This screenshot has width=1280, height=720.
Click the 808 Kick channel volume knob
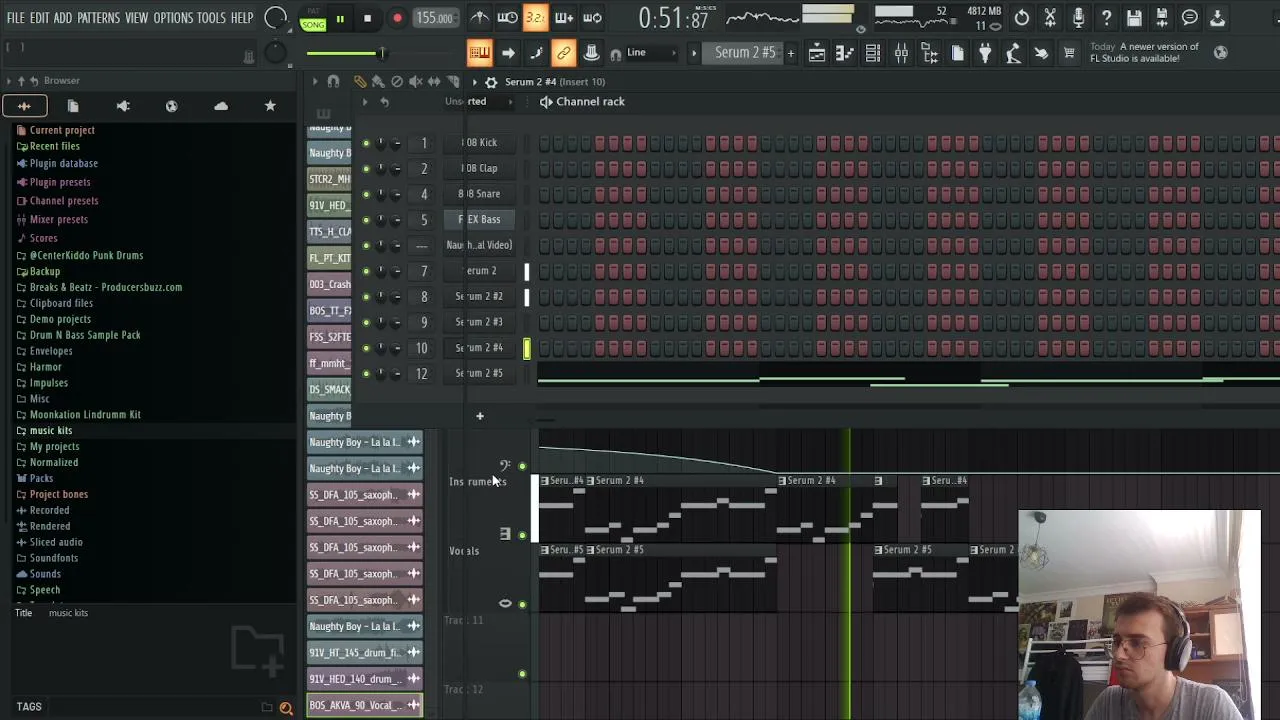396,143
